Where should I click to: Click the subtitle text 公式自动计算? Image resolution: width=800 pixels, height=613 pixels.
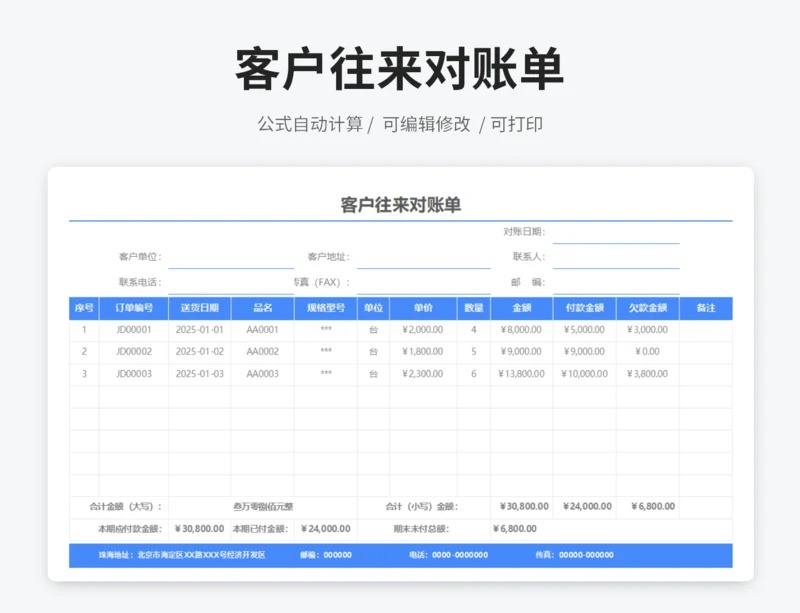tap(310, 124)
